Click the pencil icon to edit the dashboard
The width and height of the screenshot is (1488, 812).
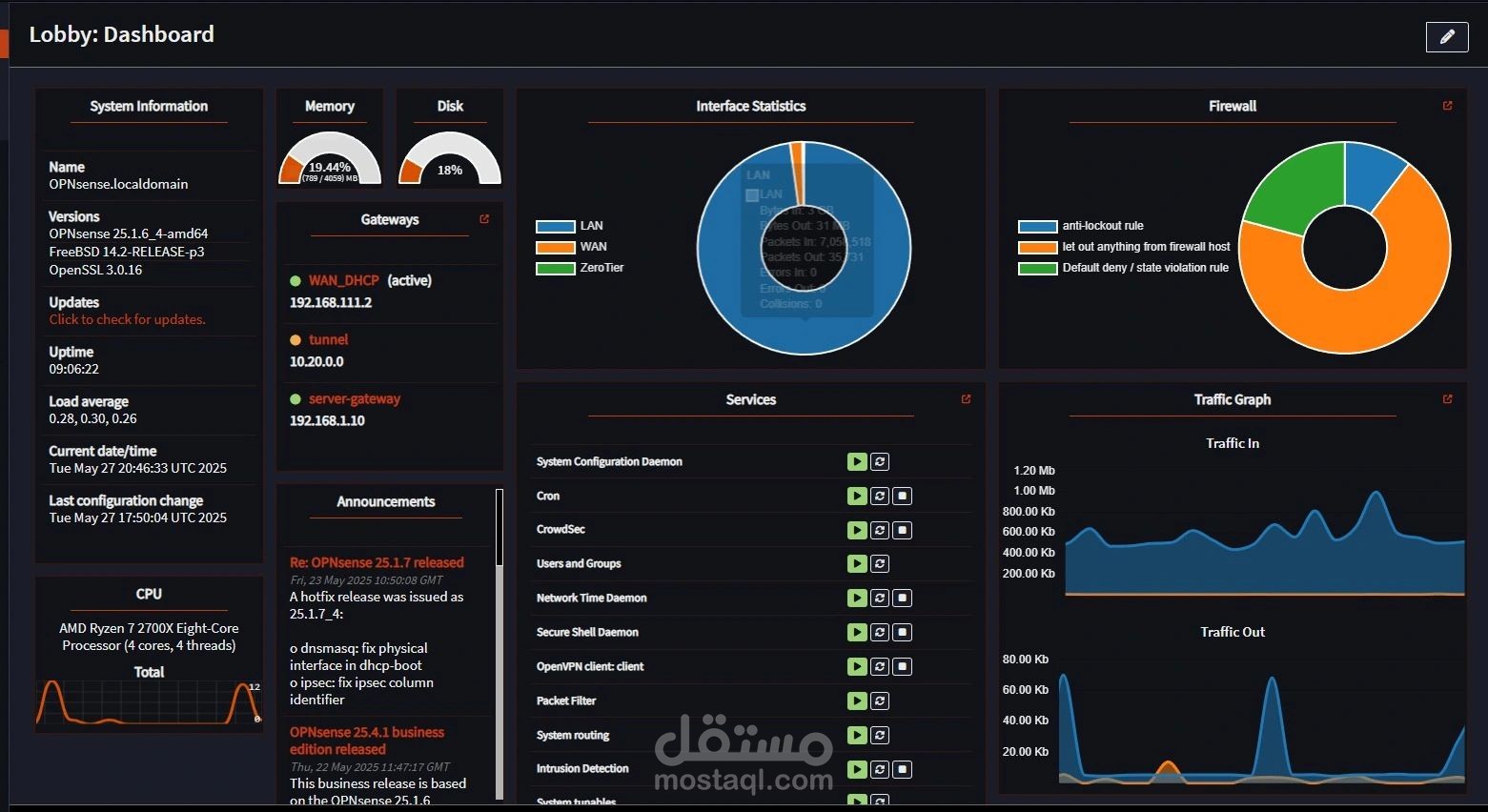(x=1446, y=36)
